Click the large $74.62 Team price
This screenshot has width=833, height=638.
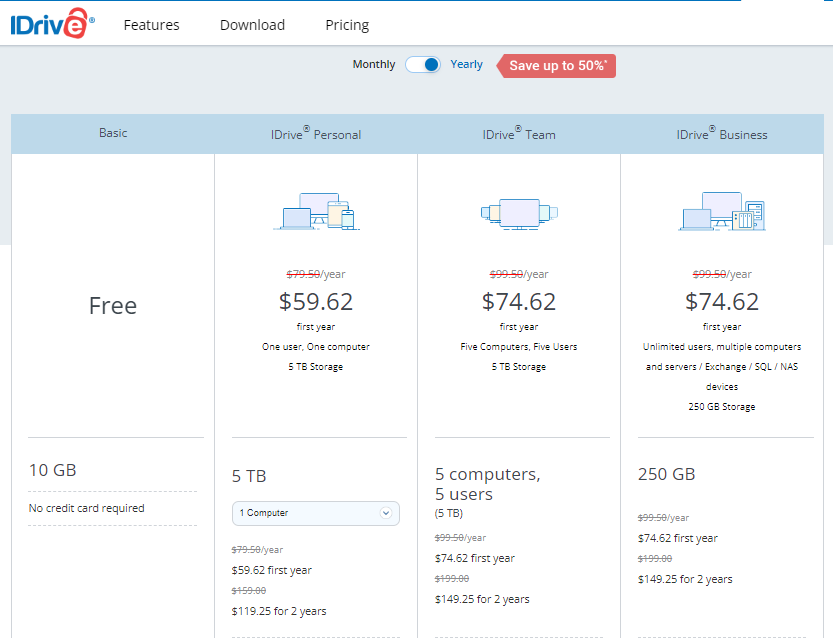click(519, 302)
